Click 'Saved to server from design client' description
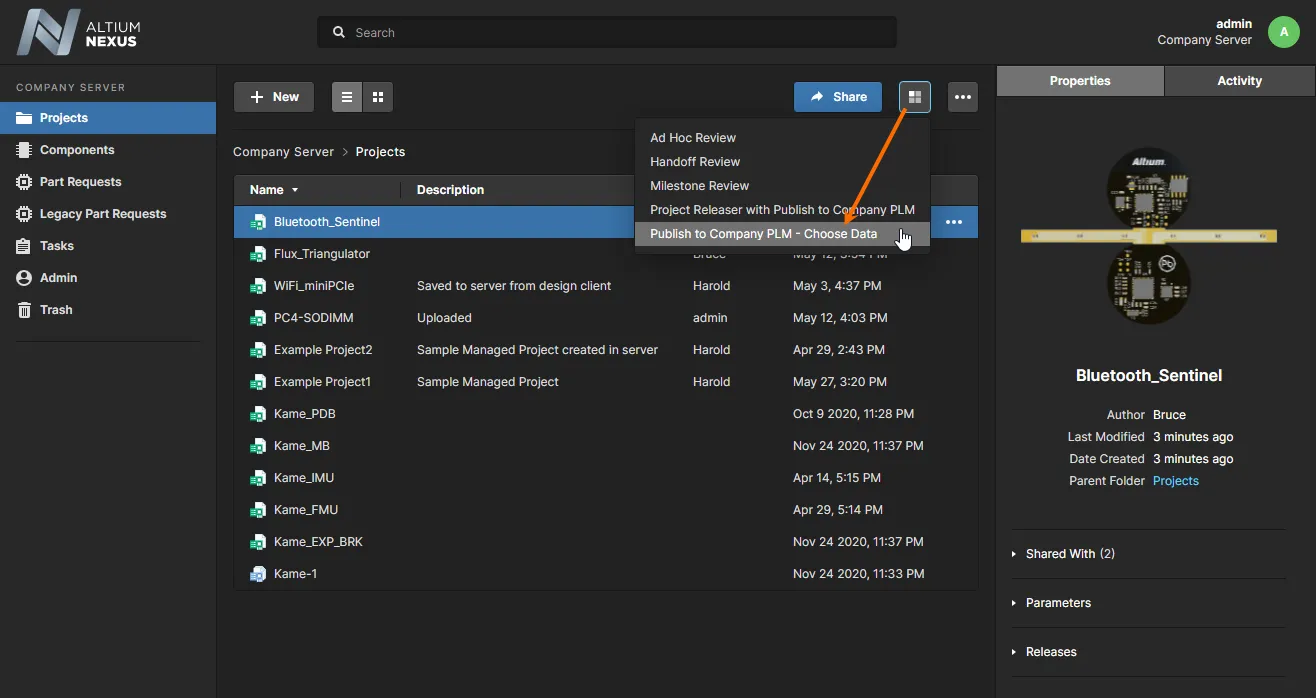This screenshot has width=1316, height=698. coord(514,286)
